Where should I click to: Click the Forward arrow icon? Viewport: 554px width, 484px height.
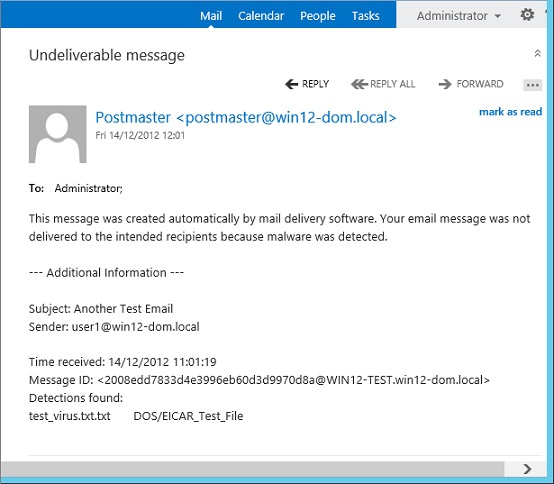coord(445,84)
